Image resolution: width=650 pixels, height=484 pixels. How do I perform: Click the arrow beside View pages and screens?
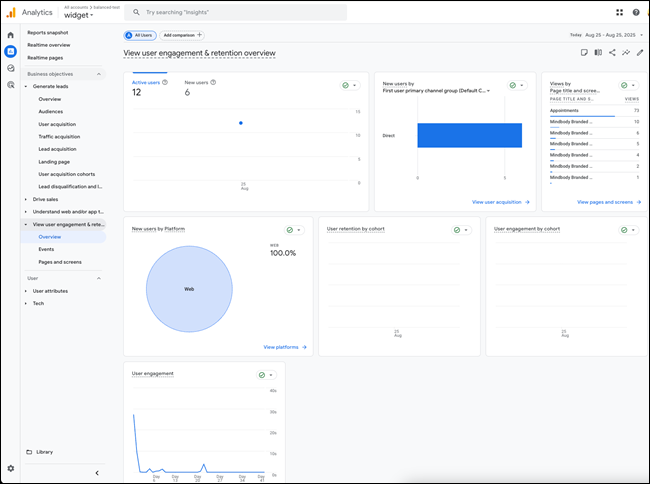(x=639, y=202)
